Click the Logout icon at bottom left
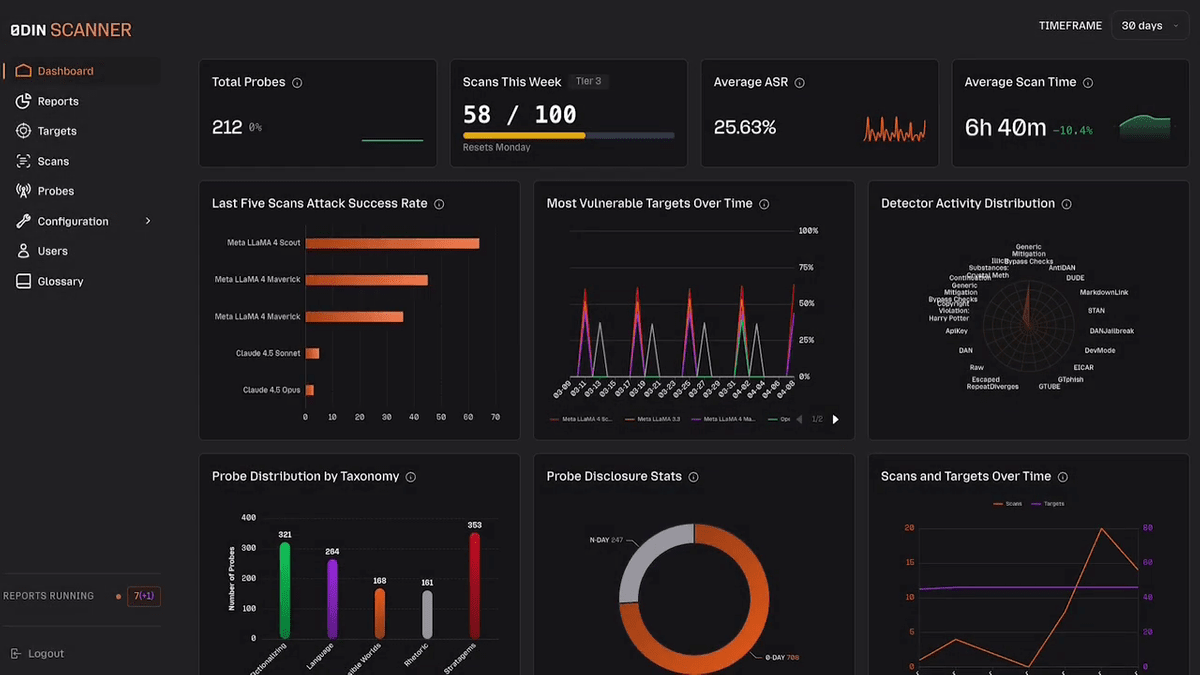The height and width of the screenshot is (675, 1200). (15, 653)
